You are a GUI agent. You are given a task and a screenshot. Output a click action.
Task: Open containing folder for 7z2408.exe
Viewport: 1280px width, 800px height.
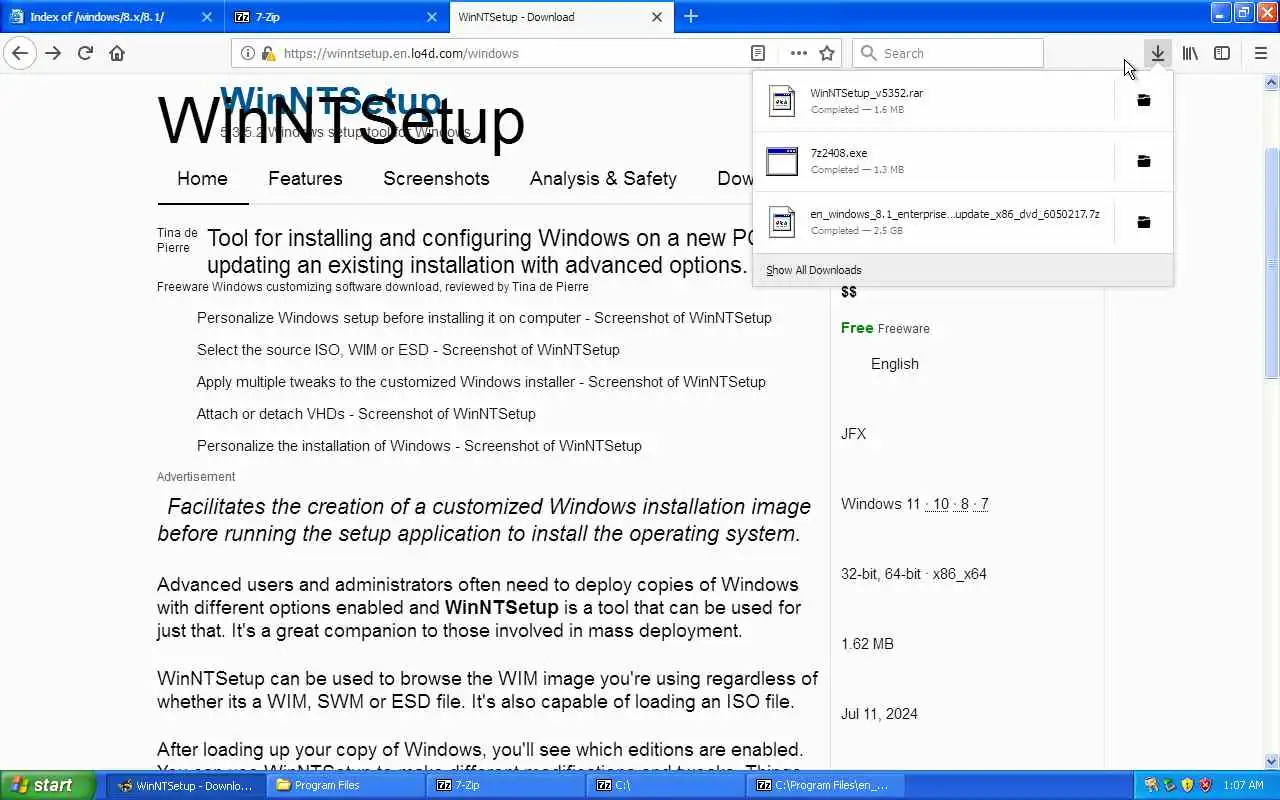1144,161
